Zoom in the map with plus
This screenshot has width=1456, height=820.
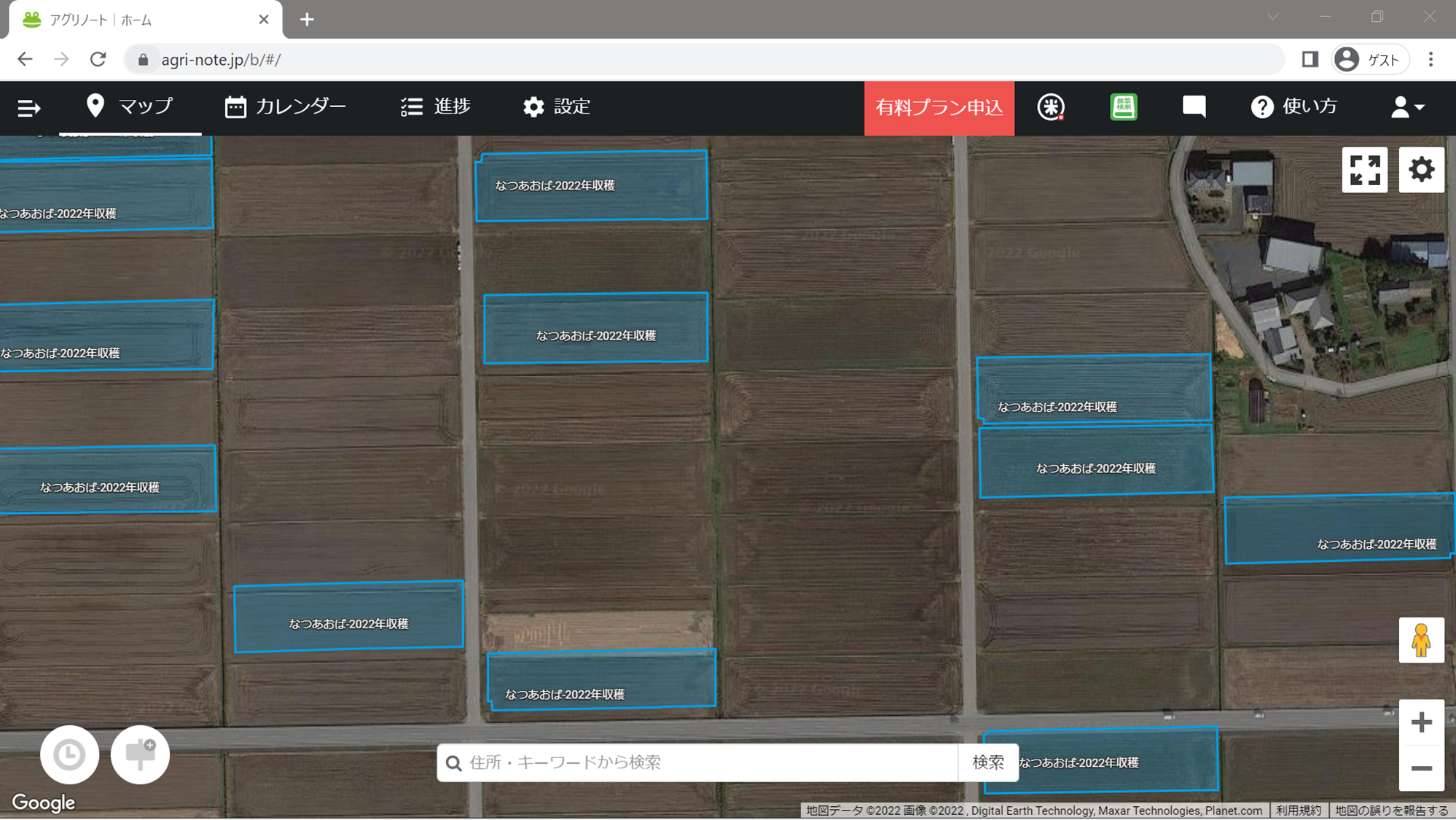coord(1421,722)
